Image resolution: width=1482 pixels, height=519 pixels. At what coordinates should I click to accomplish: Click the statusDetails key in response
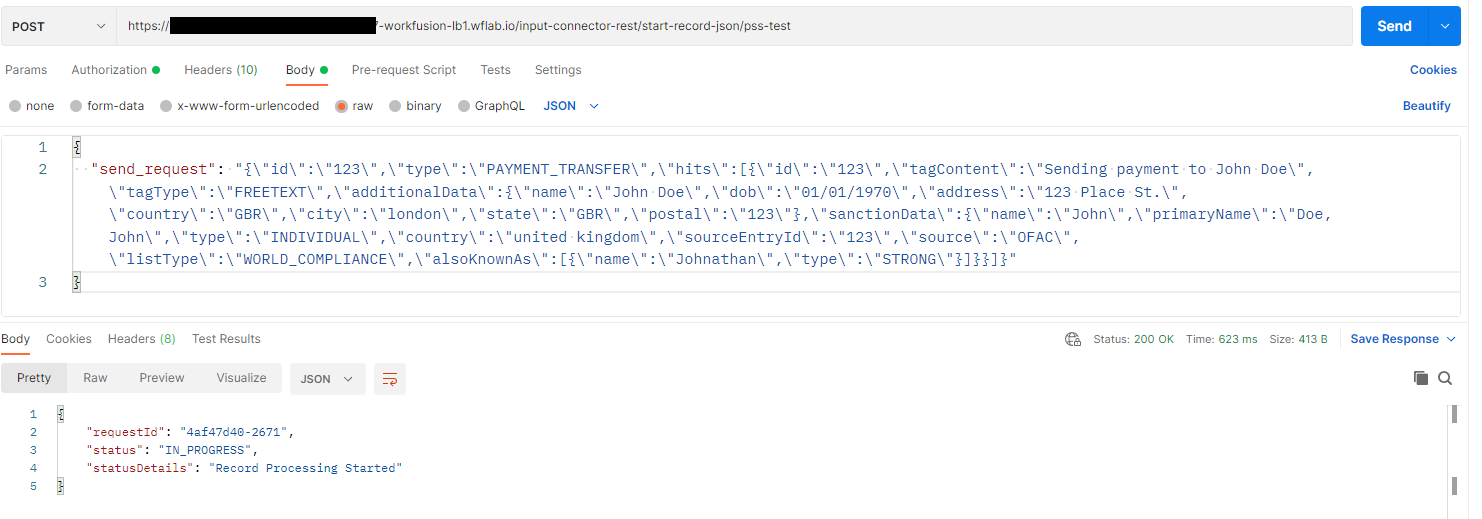click(x=141, y=468)
